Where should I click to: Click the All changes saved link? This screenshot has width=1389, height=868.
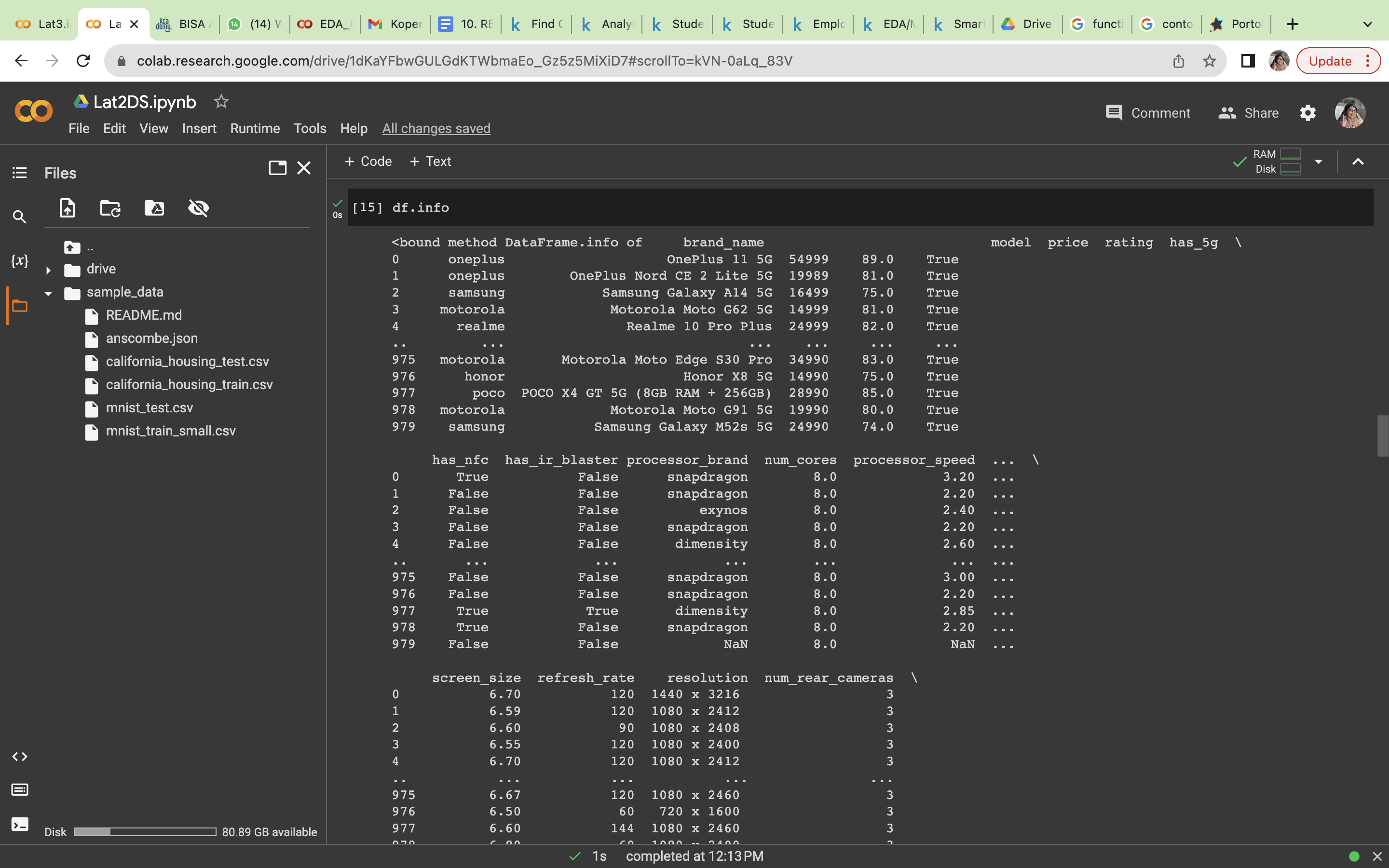(x=436, y=129)
